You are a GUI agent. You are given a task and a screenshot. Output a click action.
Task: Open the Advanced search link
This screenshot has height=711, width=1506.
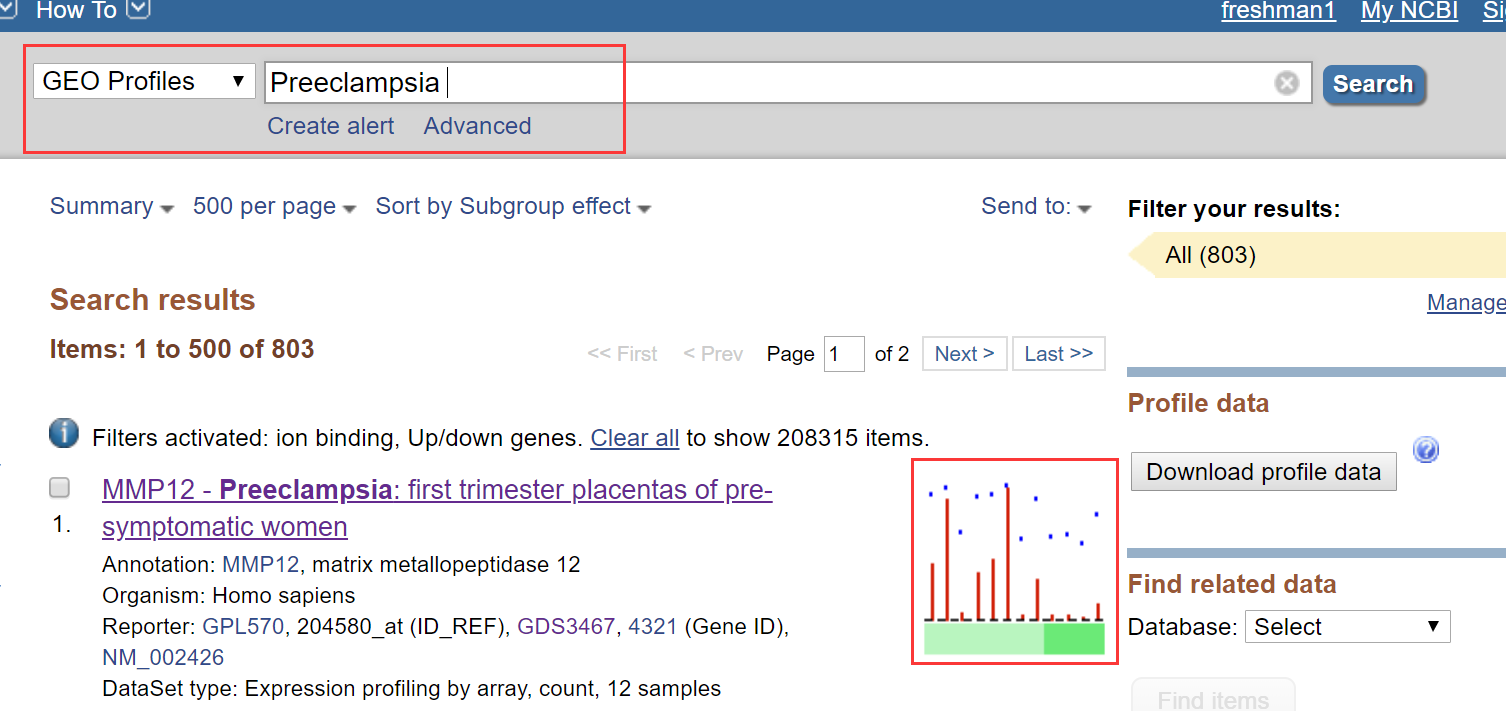pos(477,126)
